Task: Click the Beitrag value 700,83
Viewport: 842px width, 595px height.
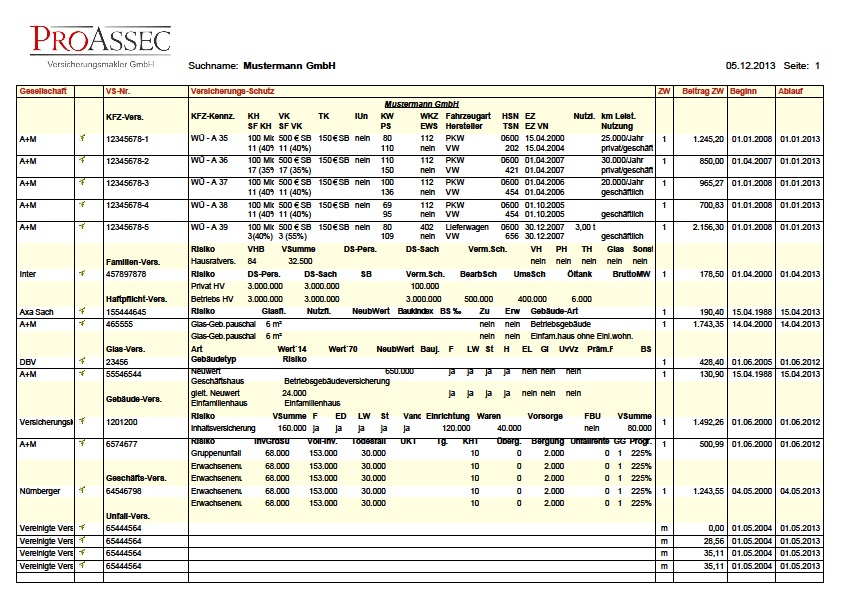Action: coord(712,205)
